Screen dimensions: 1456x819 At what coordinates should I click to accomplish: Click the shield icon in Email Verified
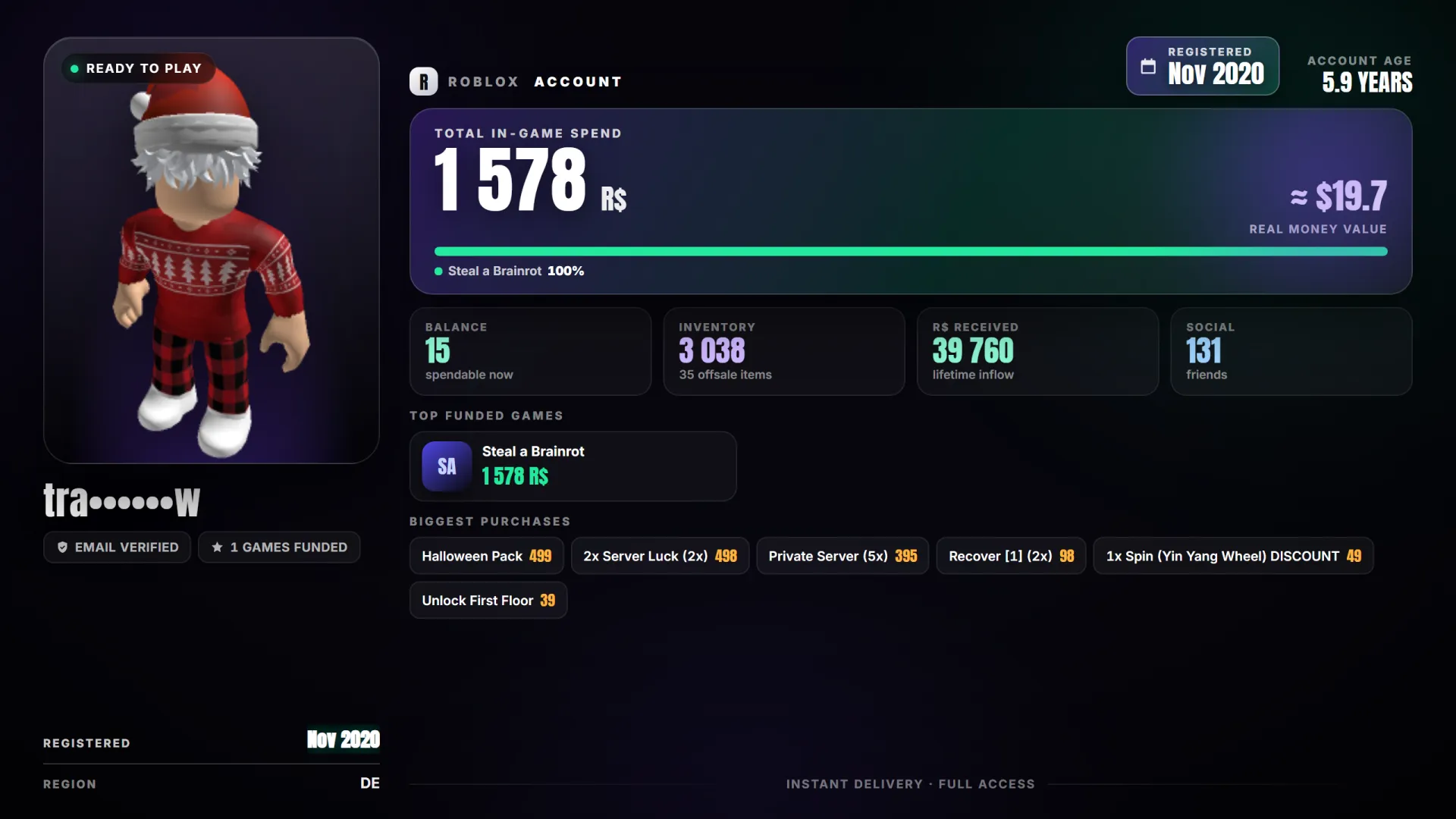pos(62,548)
